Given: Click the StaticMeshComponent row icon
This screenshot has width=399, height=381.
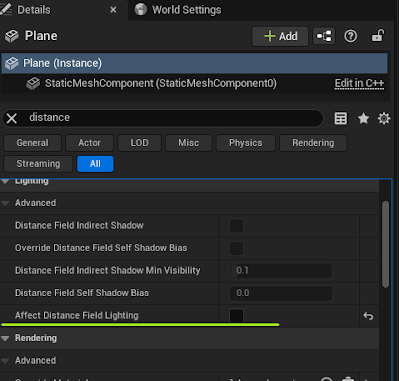Looking at the screenshot, I should (x=33, y=83).
